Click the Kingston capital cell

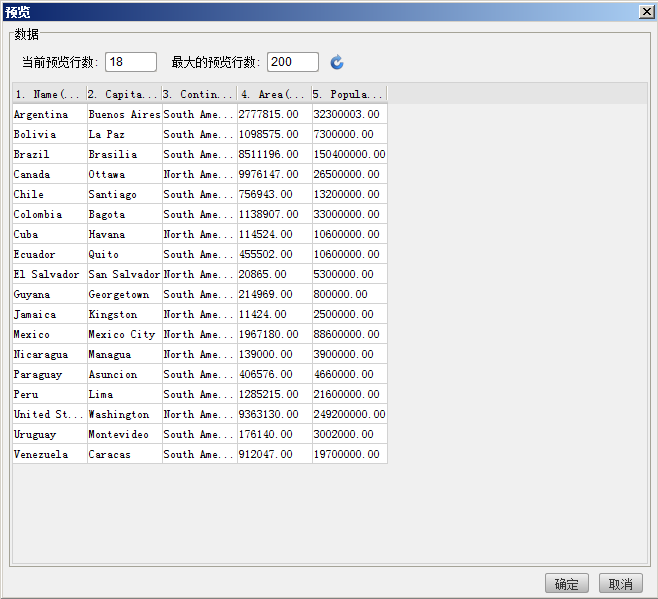coord(125,314)
